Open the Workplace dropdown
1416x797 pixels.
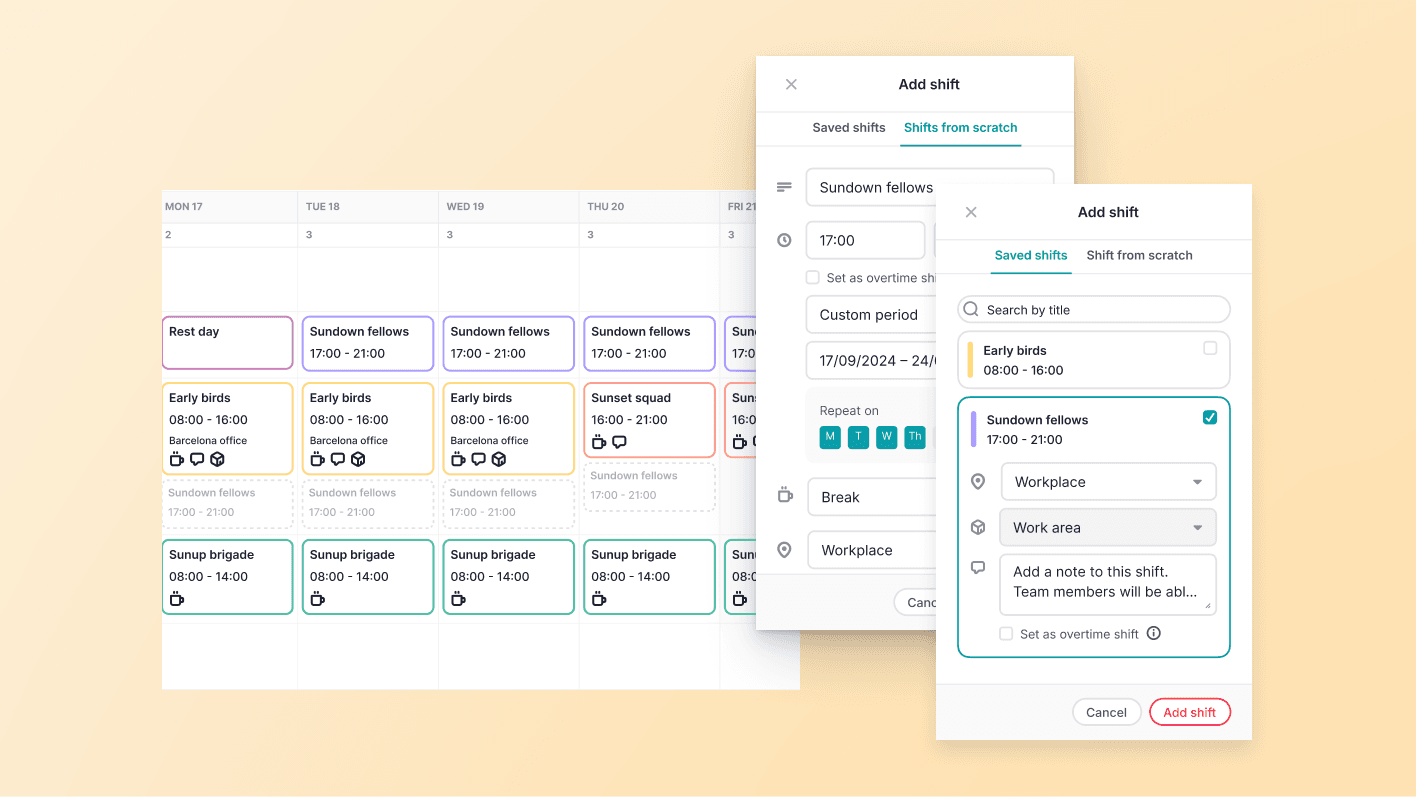1108,481
